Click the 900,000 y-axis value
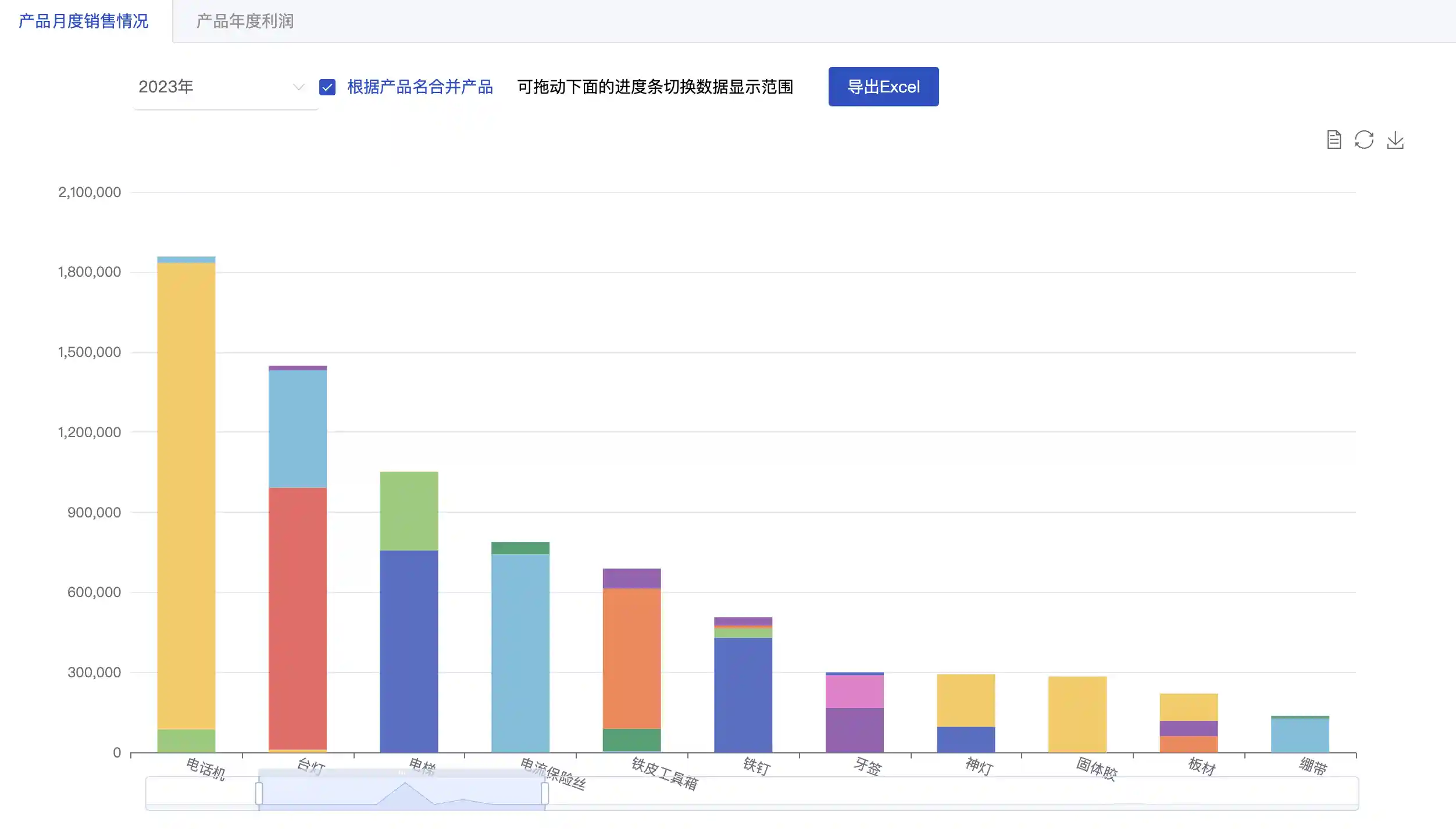 pyautogui.click(x=94, y=512)
